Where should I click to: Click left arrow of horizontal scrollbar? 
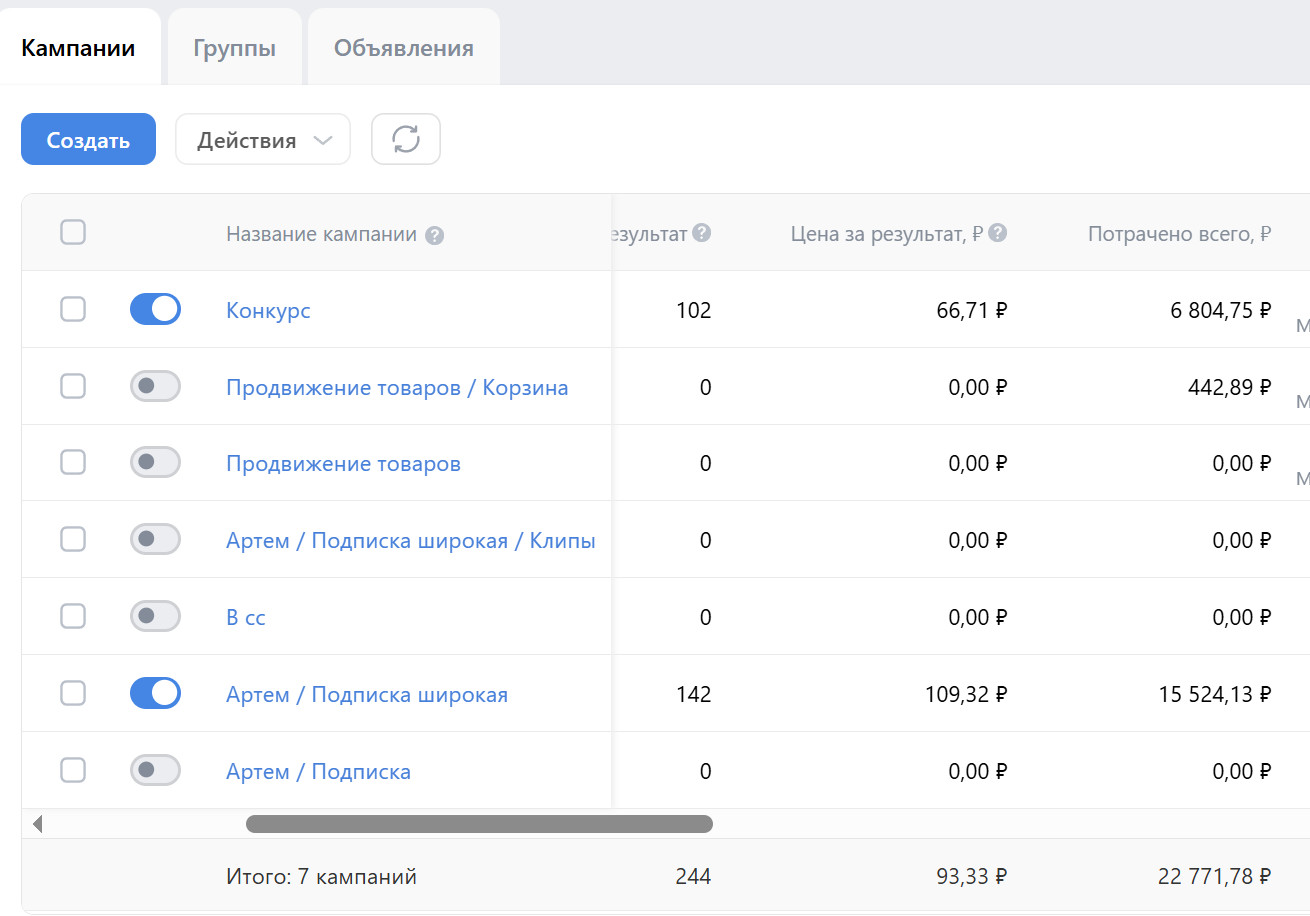coord(38,824)
